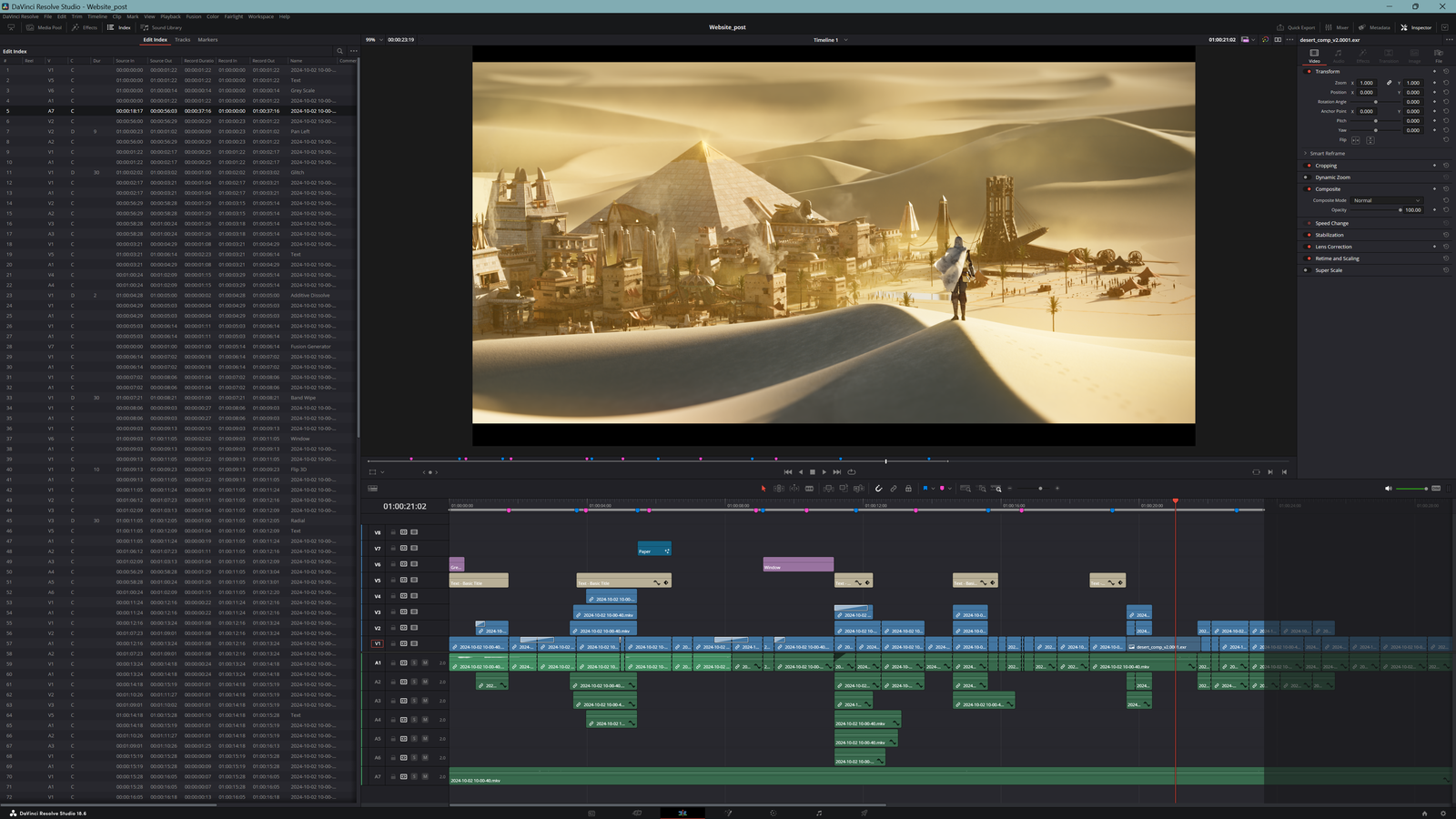Open Inspector three-dot options menu
Screen dimensions: 1456x819
point(1448,39)
